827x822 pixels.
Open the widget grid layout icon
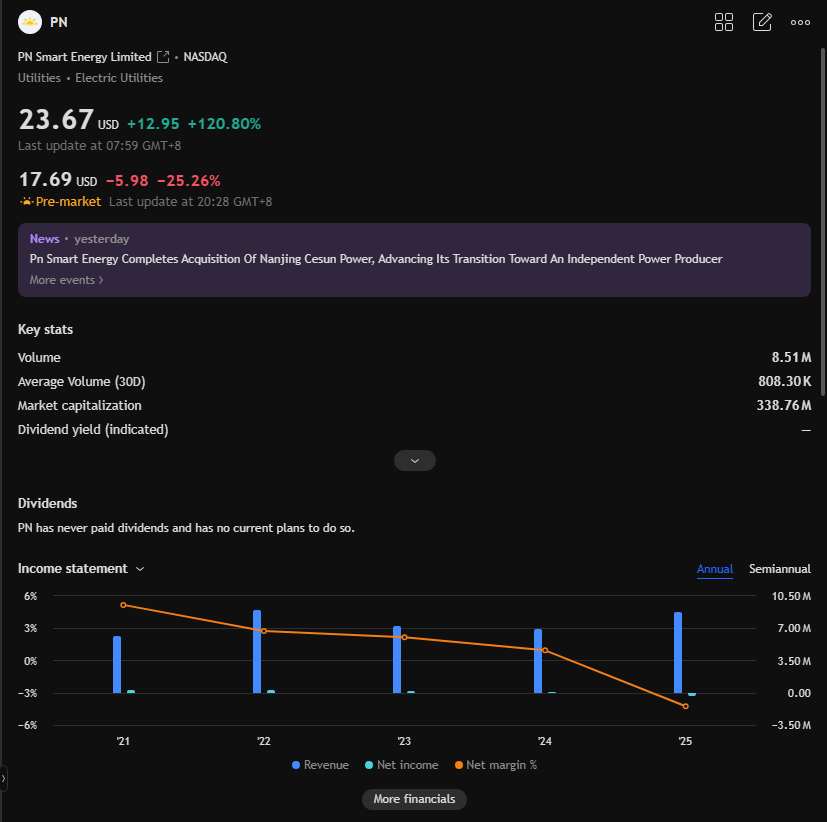(724, 22)
